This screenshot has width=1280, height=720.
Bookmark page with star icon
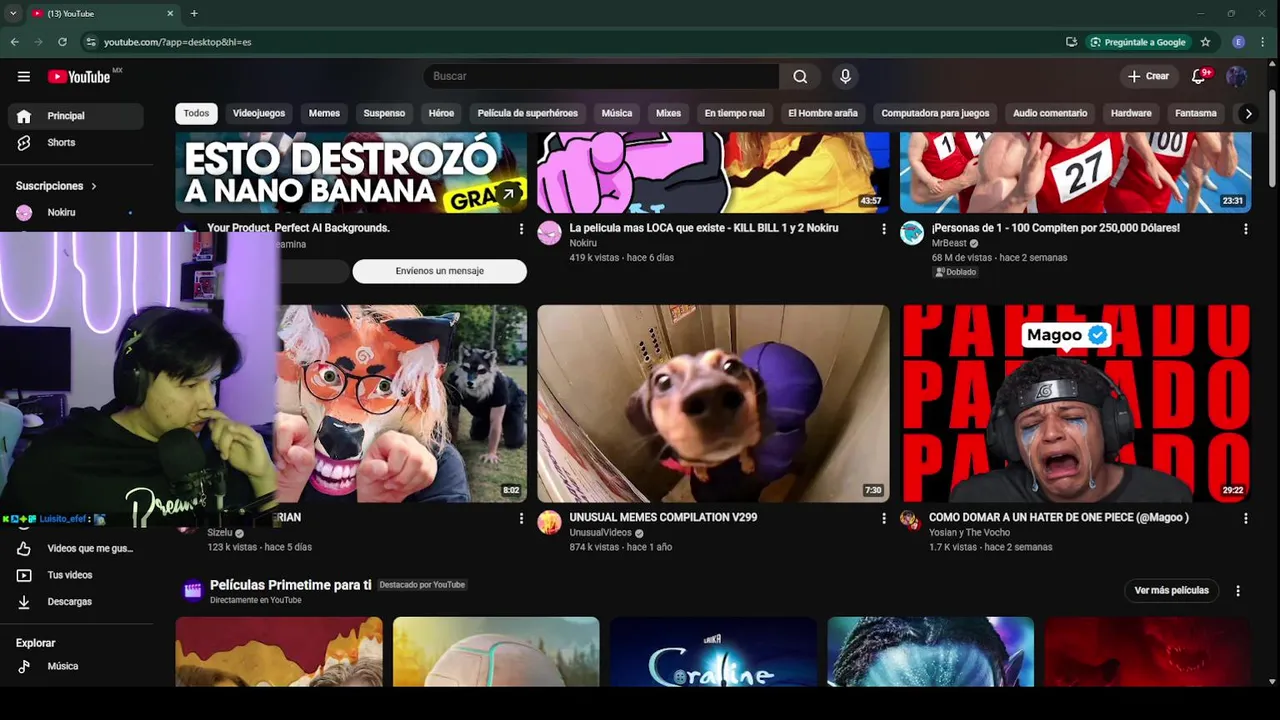[1205, 42]
